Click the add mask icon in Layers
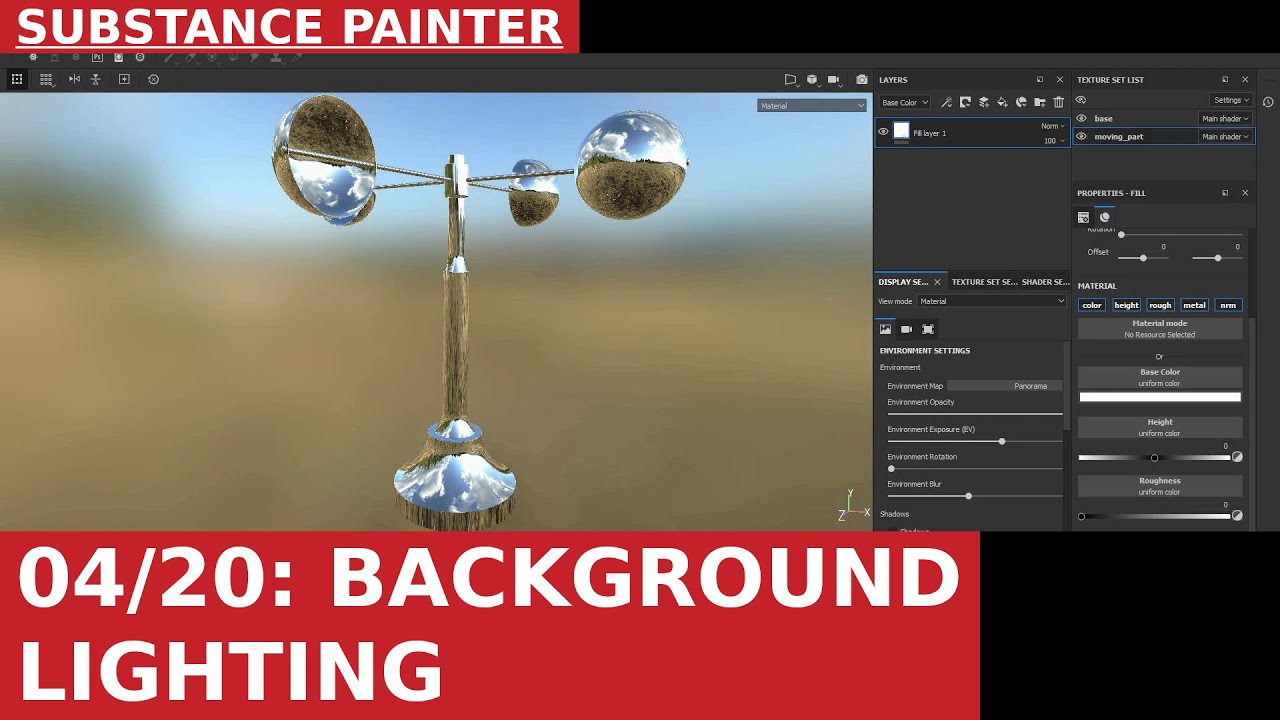This screenshot has width=1280, height=720. click(965, 102)
